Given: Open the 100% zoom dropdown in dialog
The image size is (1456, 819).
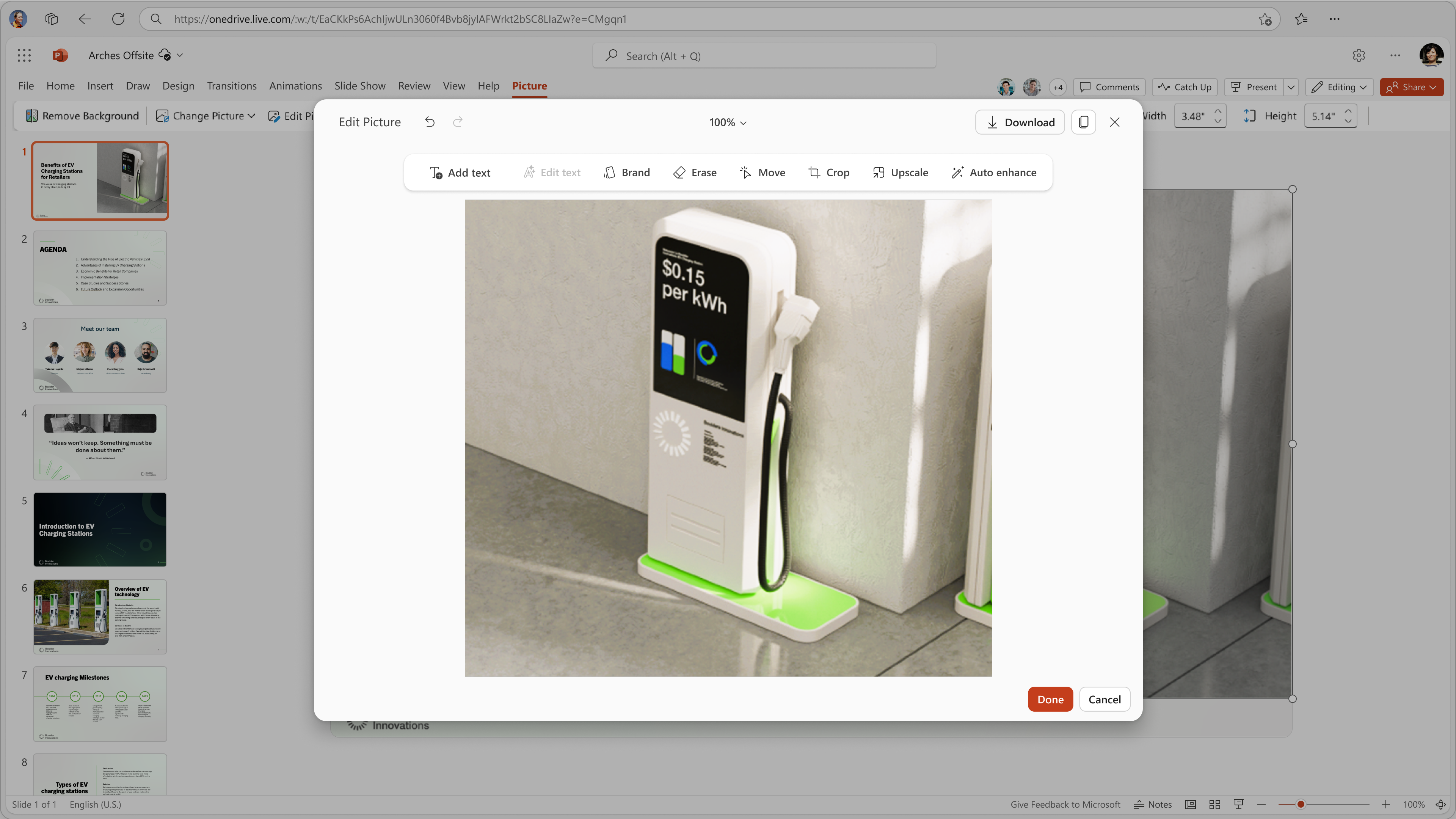Looking at the screenshot, I should click(728, 122).
